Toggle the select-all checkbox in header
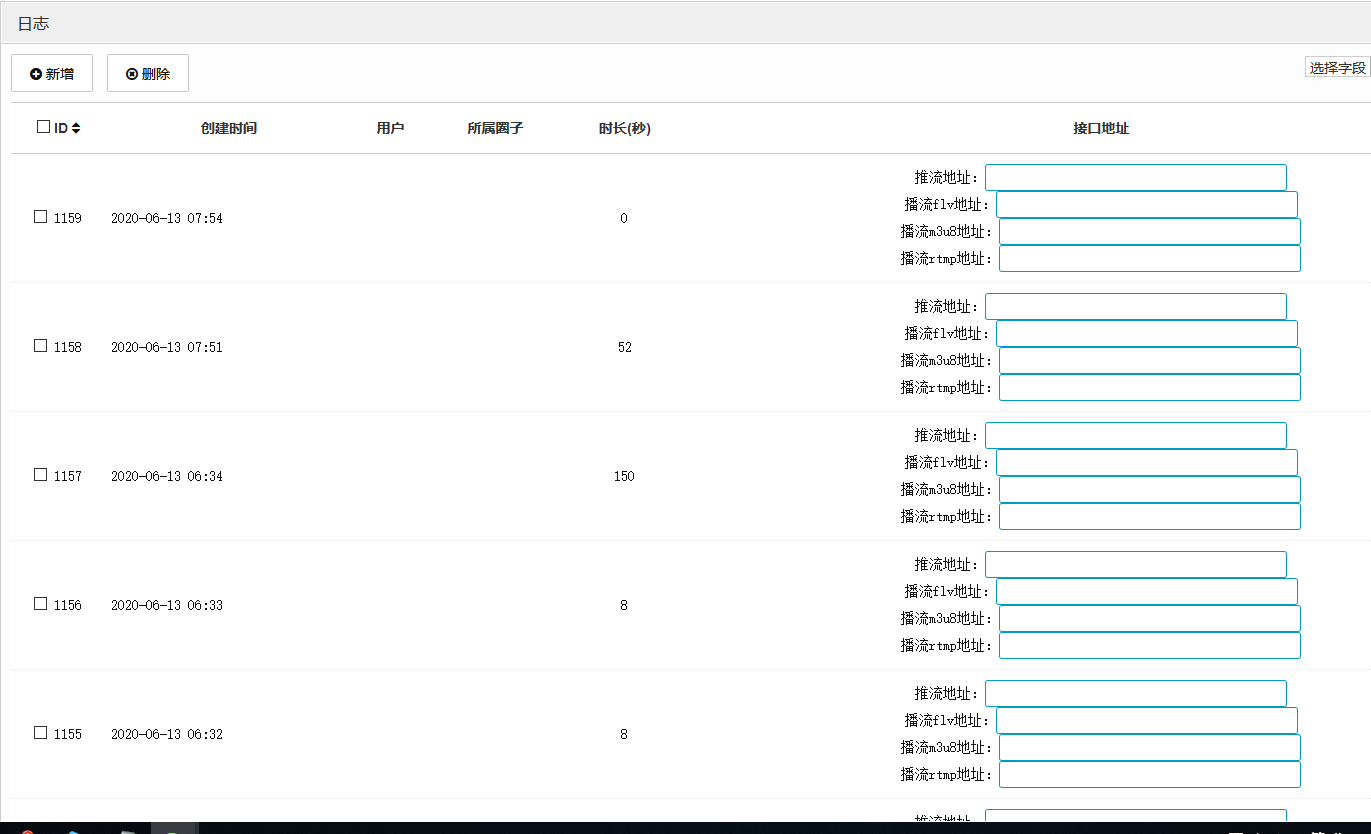This screenshot has height=834, width=1371. pyautogui.click(x=43, y=127)
